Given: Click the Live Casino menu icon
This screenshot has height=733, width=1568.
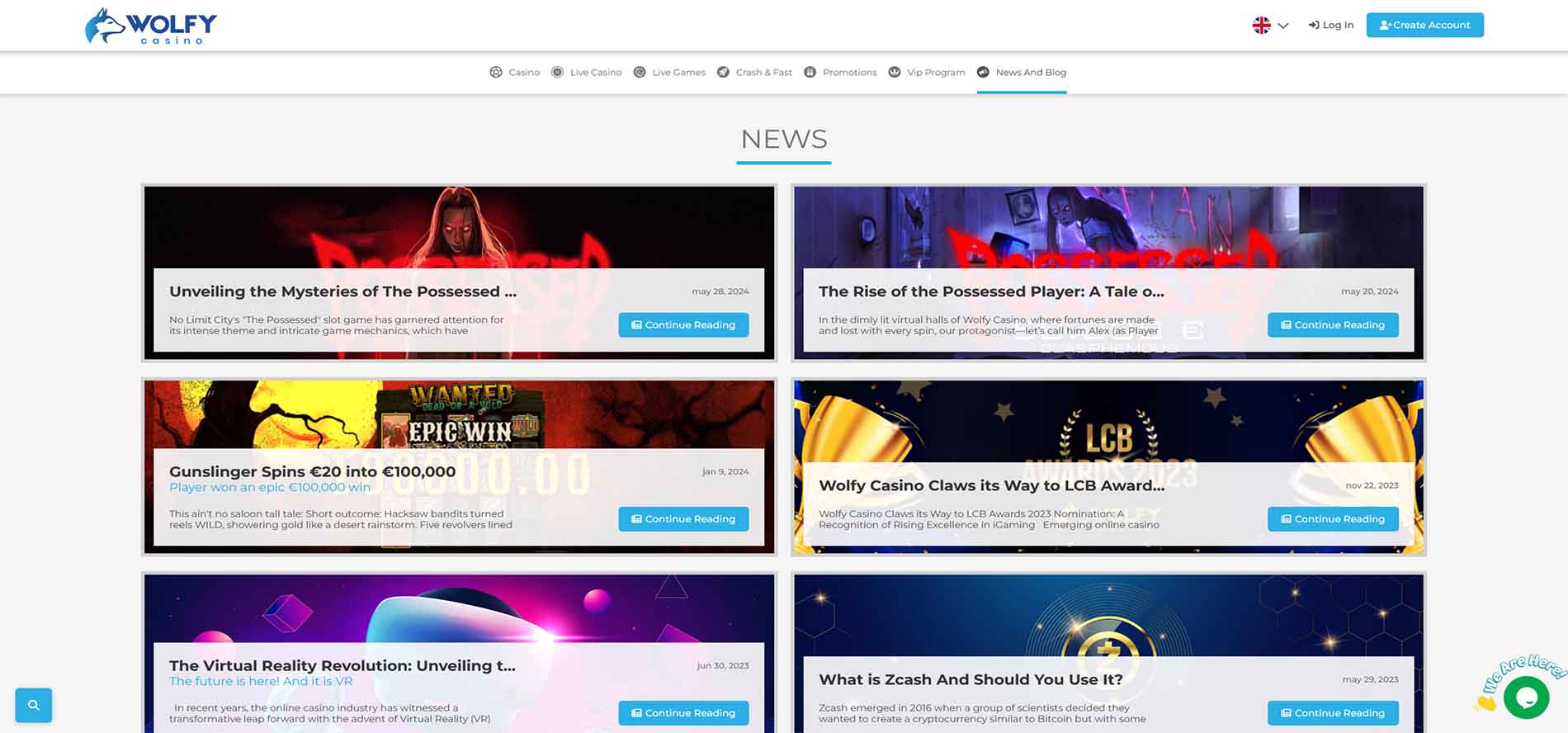Looking at the screenshot, I should point(557,72).
